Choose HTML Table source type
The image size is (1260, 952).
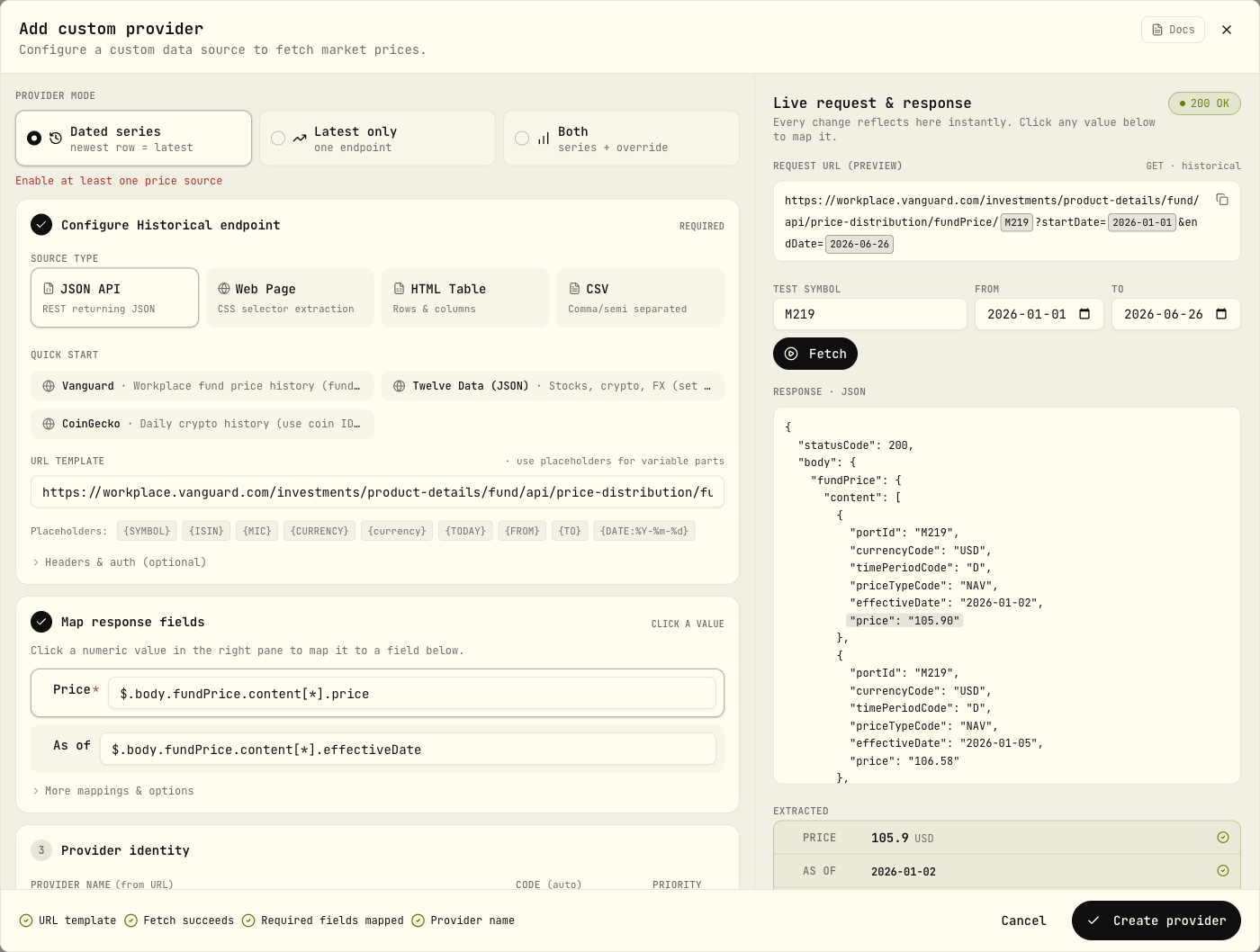(x=465, y=298)
